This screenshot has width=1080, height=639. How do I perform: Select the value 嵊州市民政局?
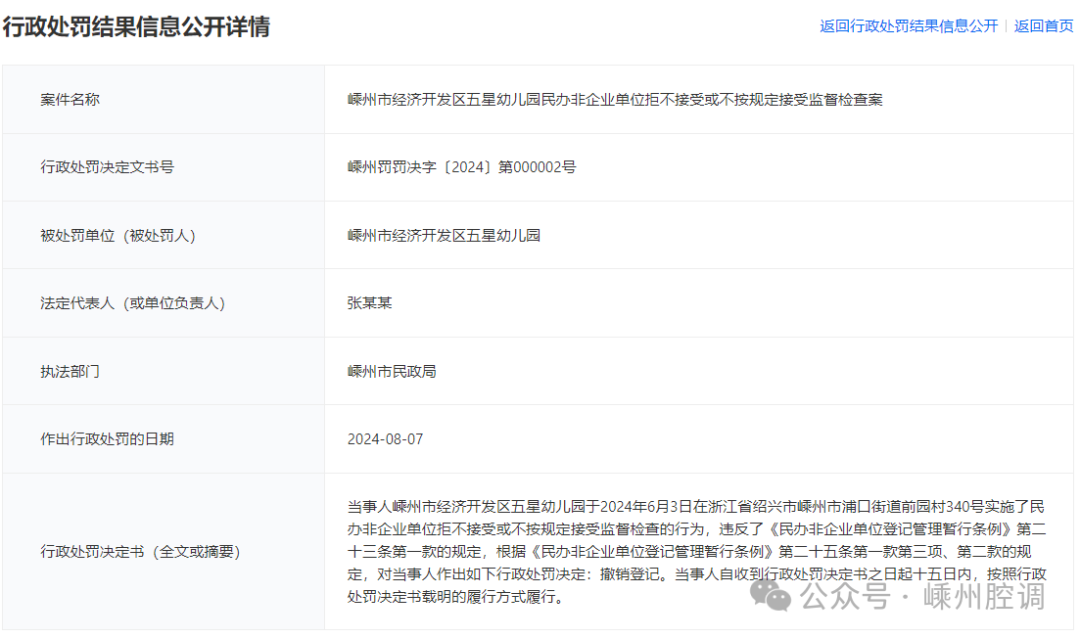pos(392,372)
